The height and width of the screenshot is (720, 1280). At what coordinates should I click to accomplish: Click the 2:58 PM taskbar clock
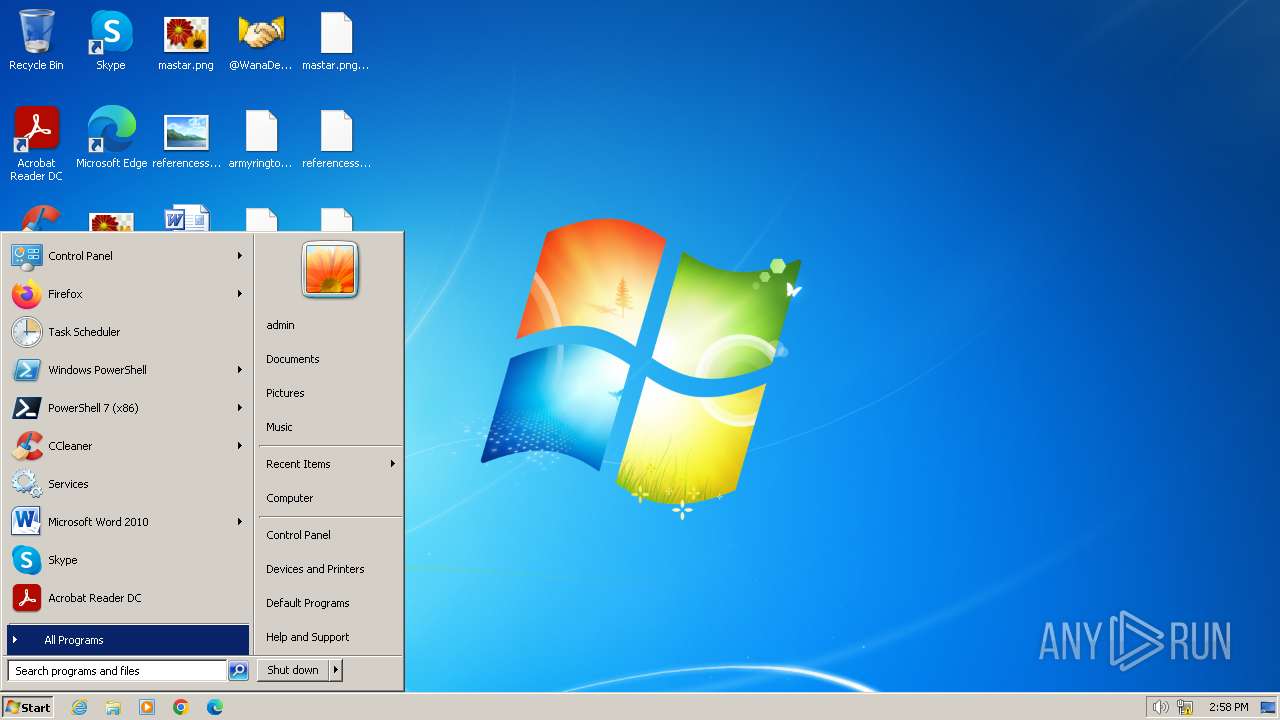click(x=1228, y=707)
